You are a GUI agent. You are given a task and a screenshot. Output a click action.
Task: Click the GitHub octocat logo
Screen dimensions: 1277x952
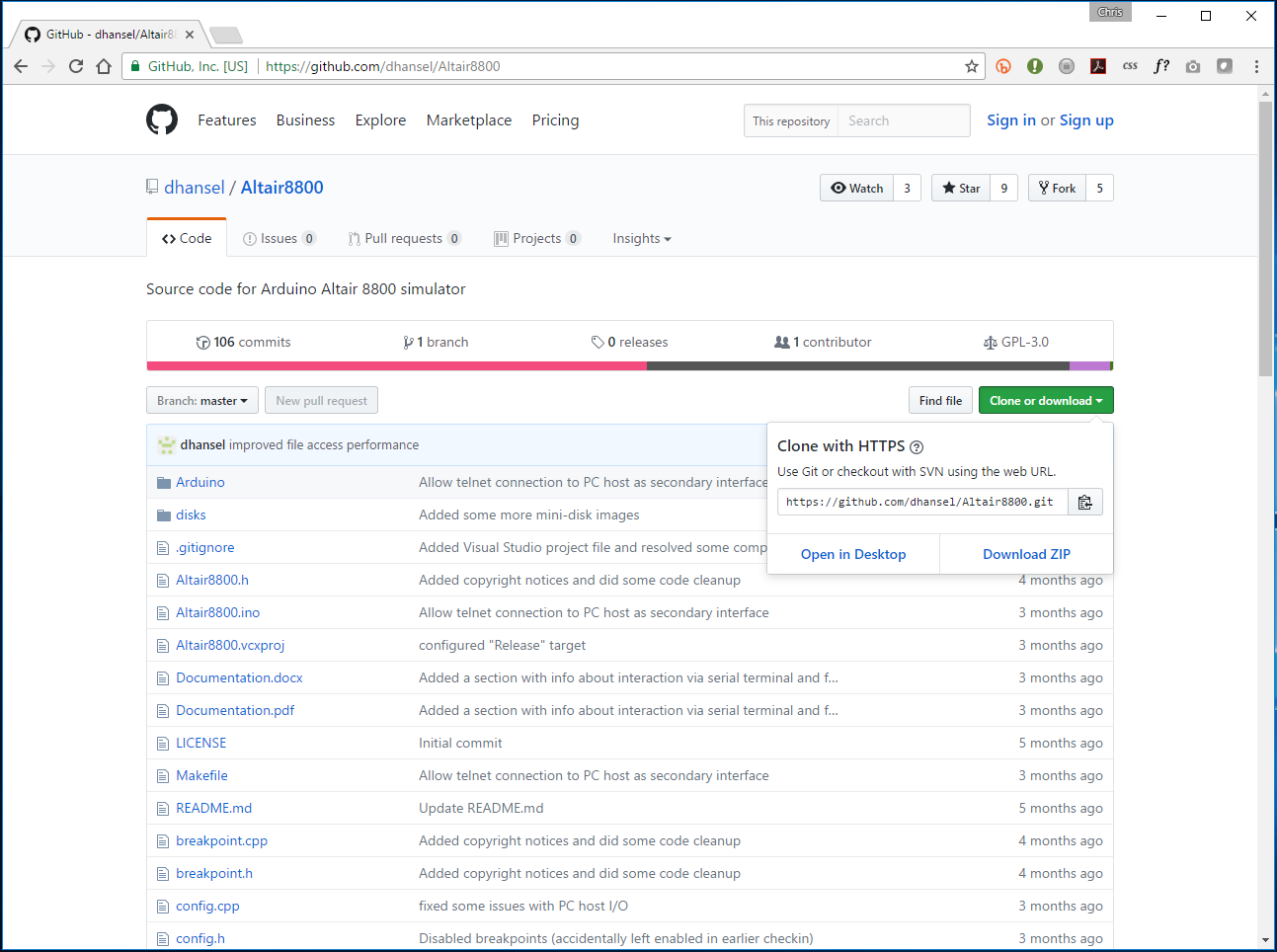point(162,119)
